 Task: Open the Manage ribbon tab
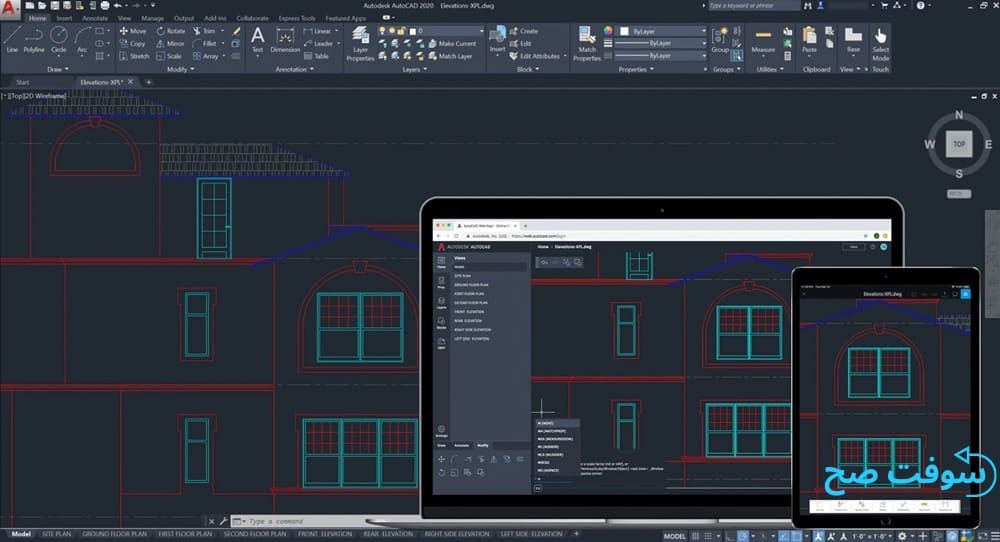(x=152, y=18)
